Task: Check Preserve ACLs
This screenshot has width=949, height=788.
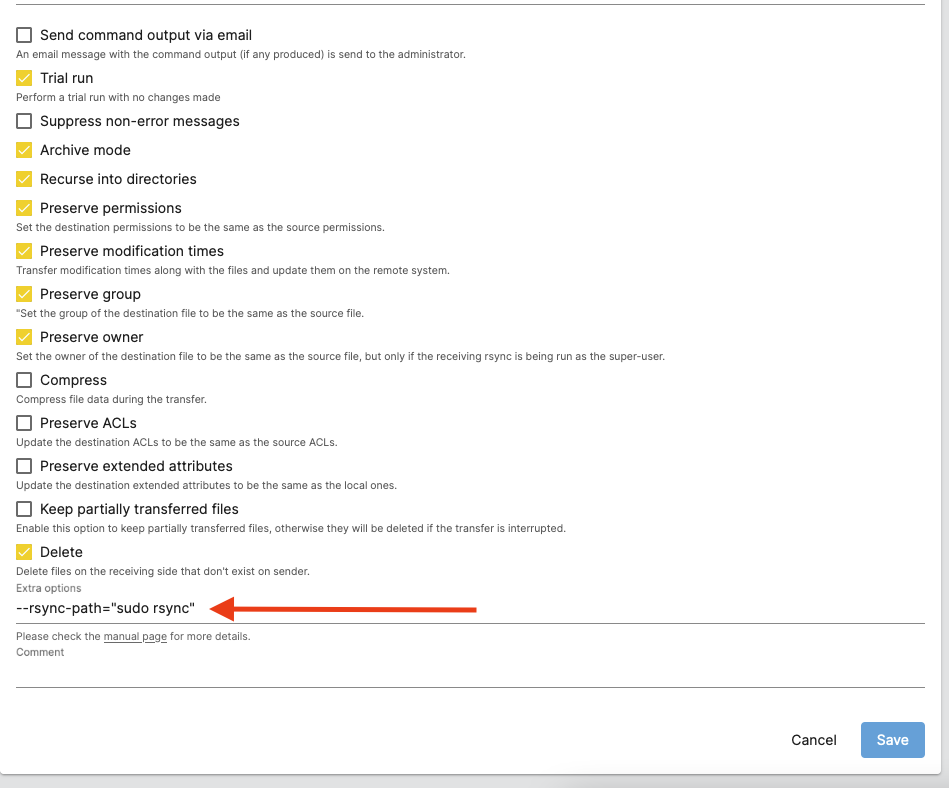Action: (x=24, y=423)
